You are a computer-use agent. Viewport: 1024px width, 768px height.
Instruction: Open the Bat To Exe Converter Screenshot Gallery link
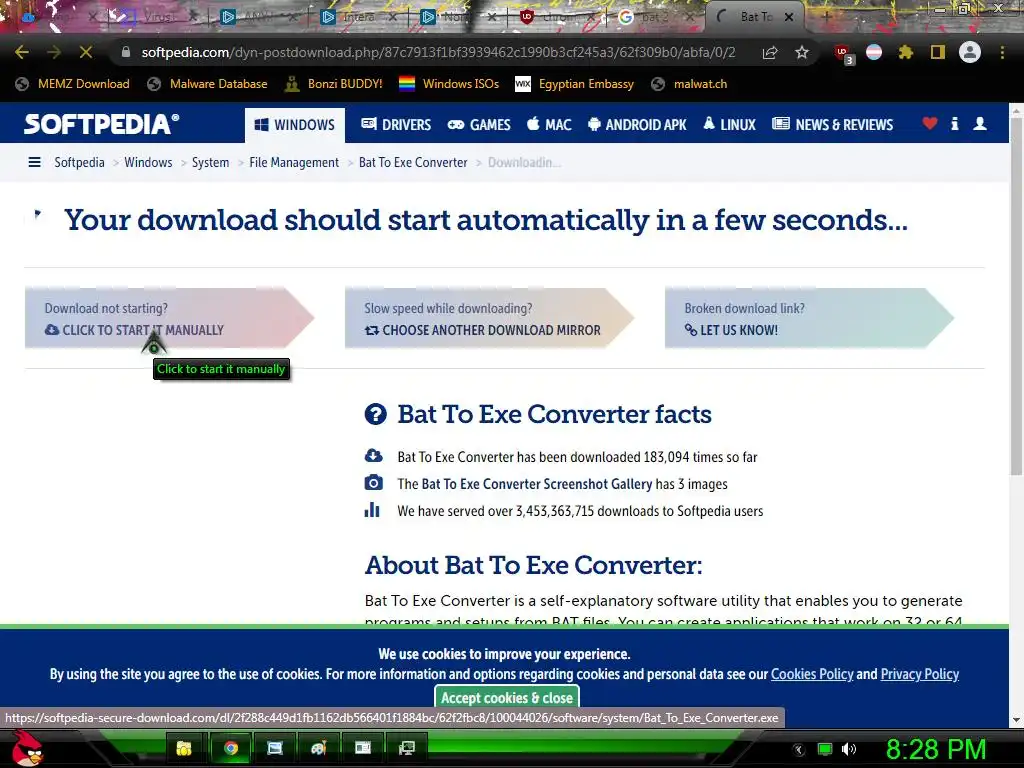(x=536, y=484)
